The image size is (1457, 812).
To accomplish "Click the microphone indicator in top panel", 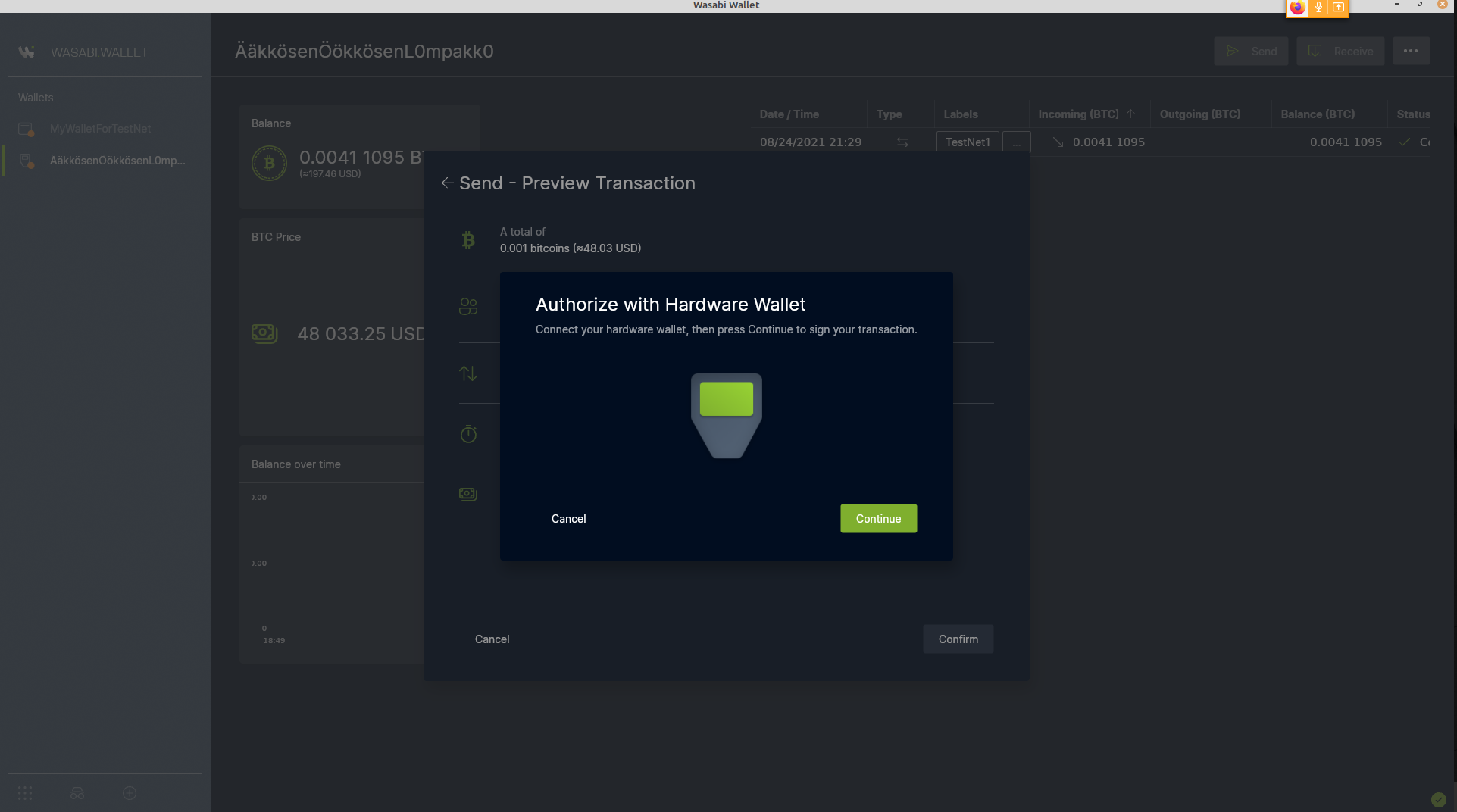I will tap(1318, 8).
